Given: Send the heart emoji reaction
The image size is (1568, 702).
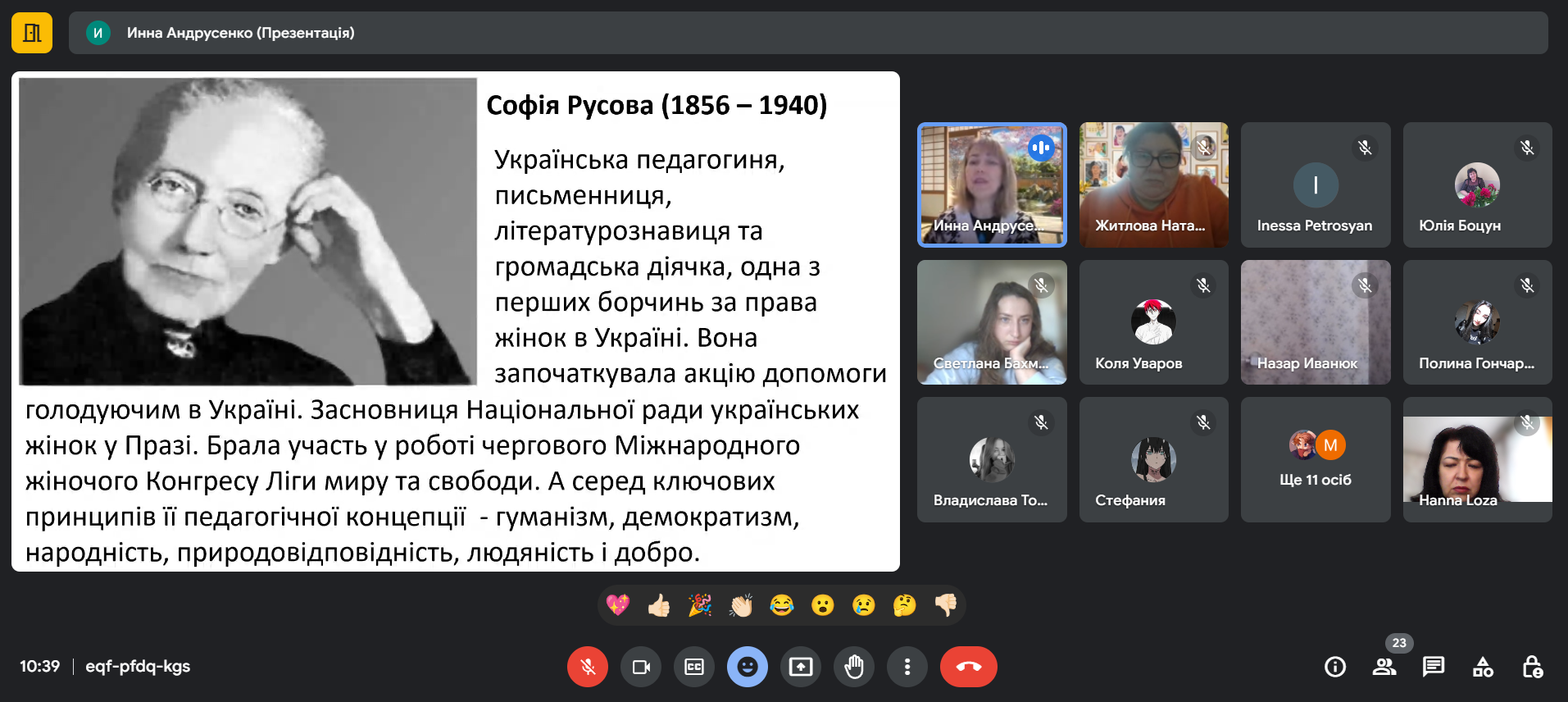Looking at the screenshot, I should (x=618, y=605).
